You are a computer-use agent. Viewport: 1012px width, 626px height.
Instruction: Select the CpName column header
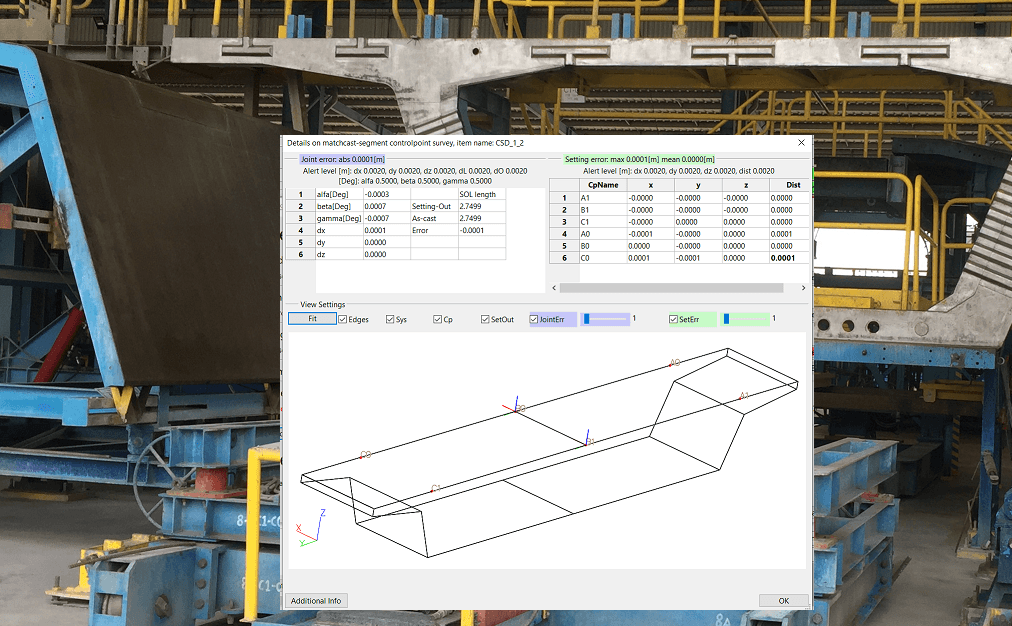click(x=602, y=184)
